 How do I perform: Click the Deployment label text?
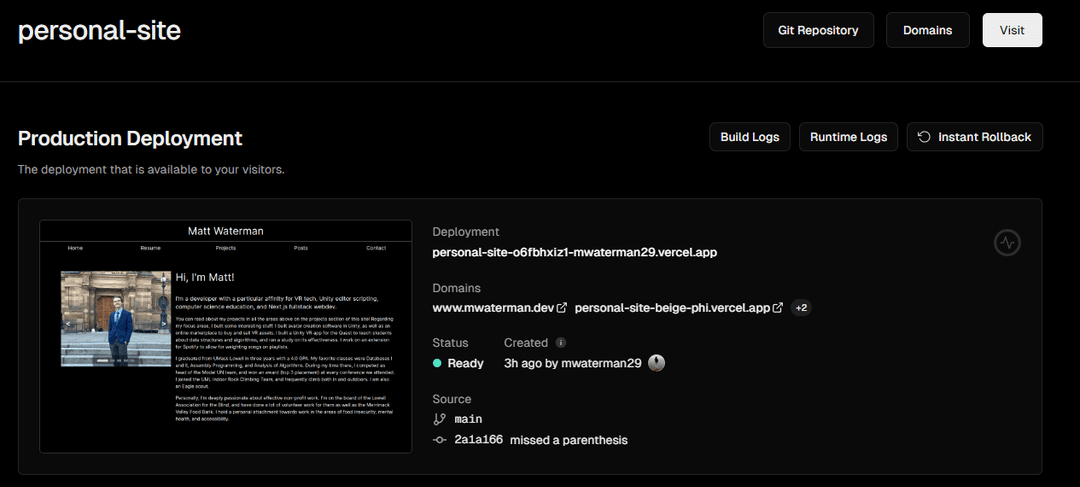tap(466, 232)
